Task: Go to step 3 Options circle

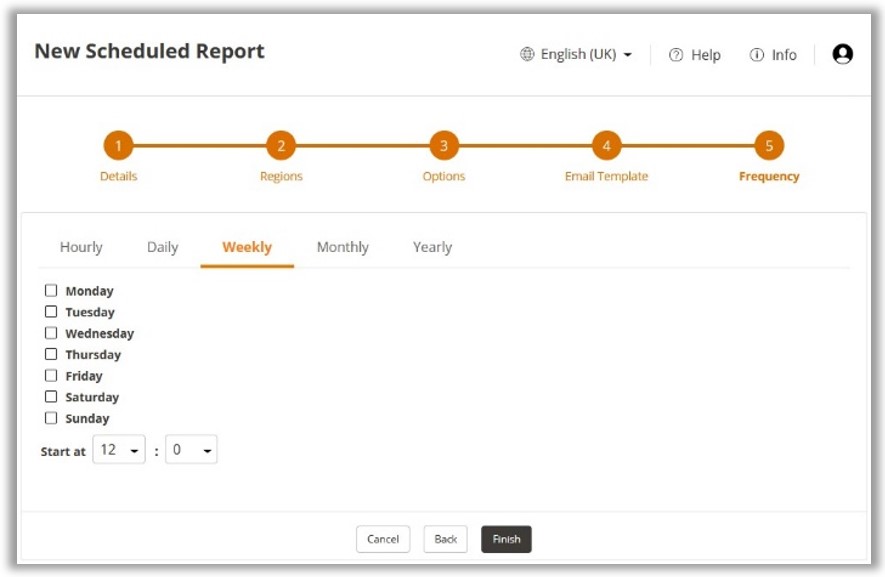Action: point(444,146)
